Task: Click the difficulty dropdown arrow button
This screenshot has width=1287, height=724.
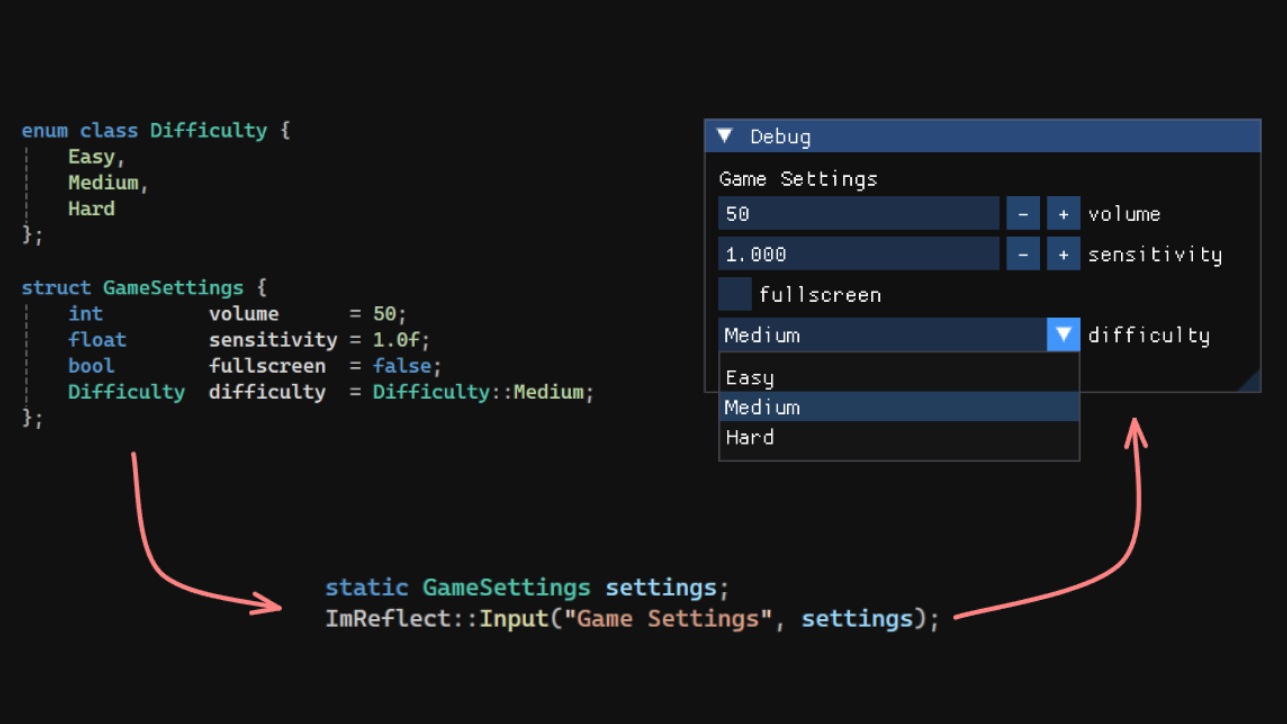Action: (x=1063, y=335)
